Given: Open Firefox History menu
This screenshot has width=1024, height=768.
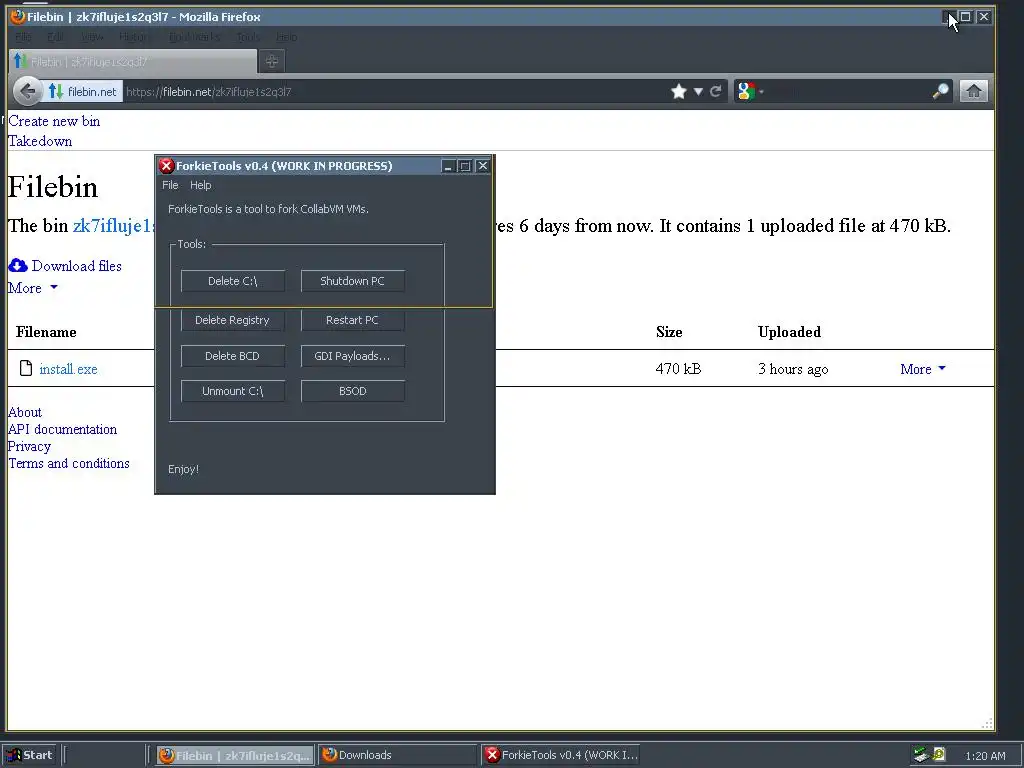Looking at the screenshot, I should click(x=134, y=37).
